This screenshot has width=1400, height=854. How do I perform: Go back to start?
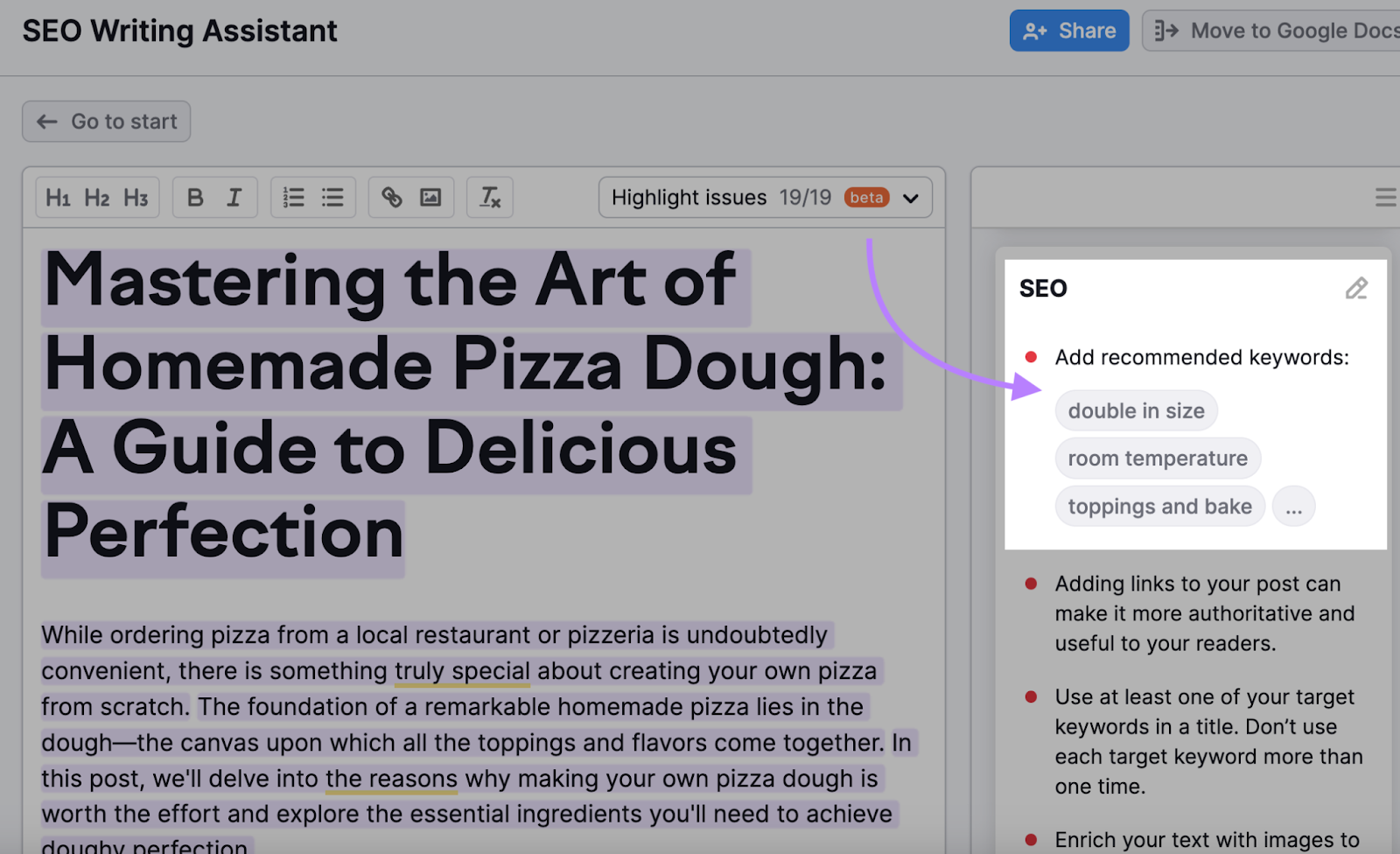[x=106, y=121]
